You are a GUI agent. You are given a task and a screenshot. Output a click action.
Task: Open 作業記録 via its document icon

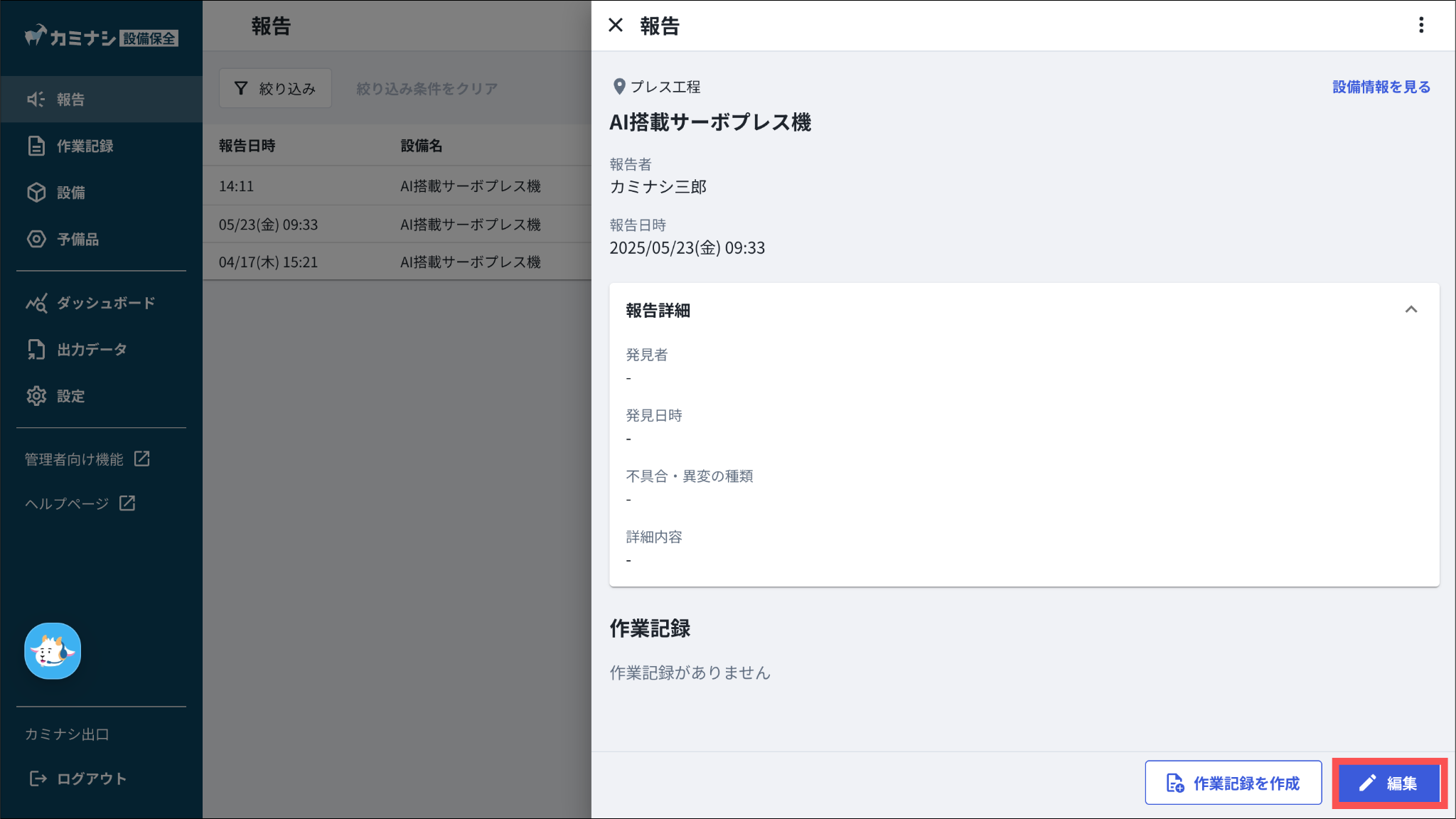[36, 146]
